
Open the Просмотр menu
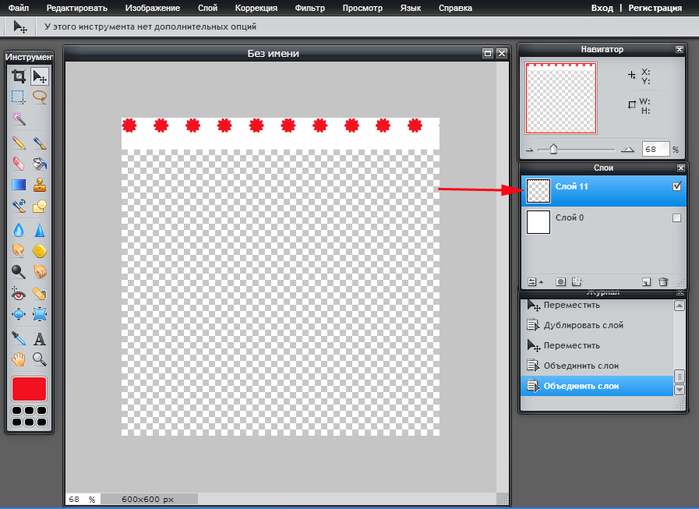coord(362,8)
